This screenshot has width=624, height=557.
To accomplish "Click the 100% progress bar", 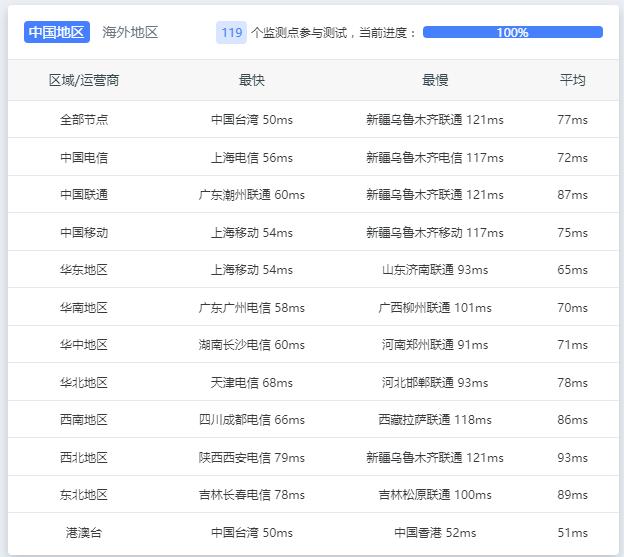I will pos(513,32).
